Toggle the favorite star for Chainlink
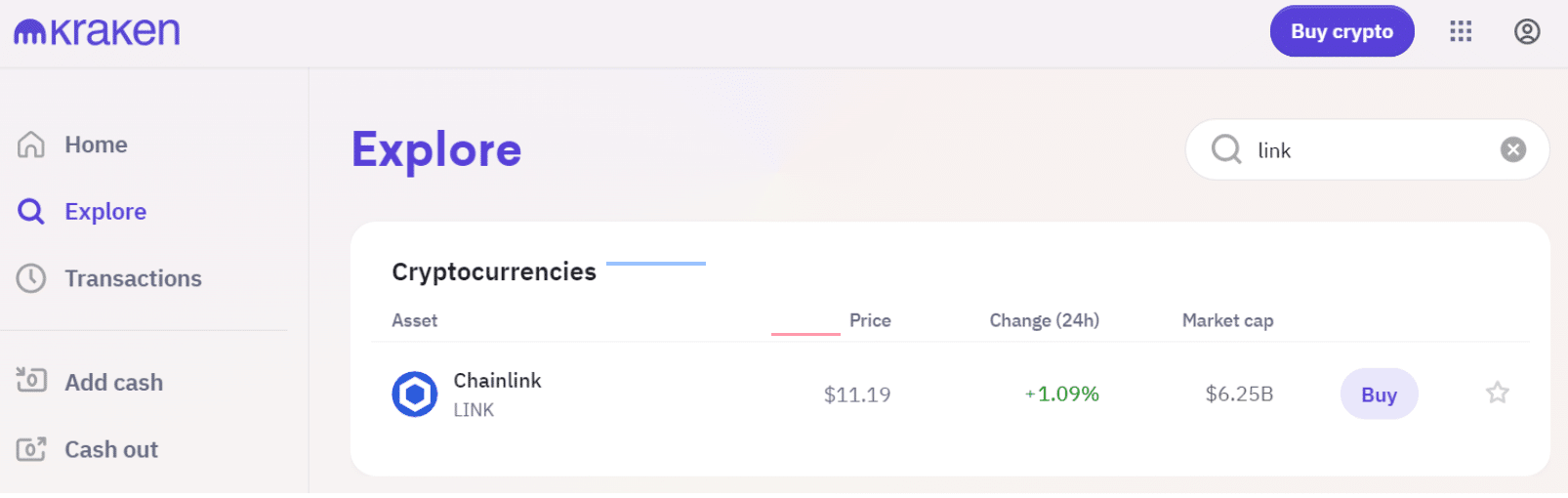1568x498 pixels. (1498, 393)
